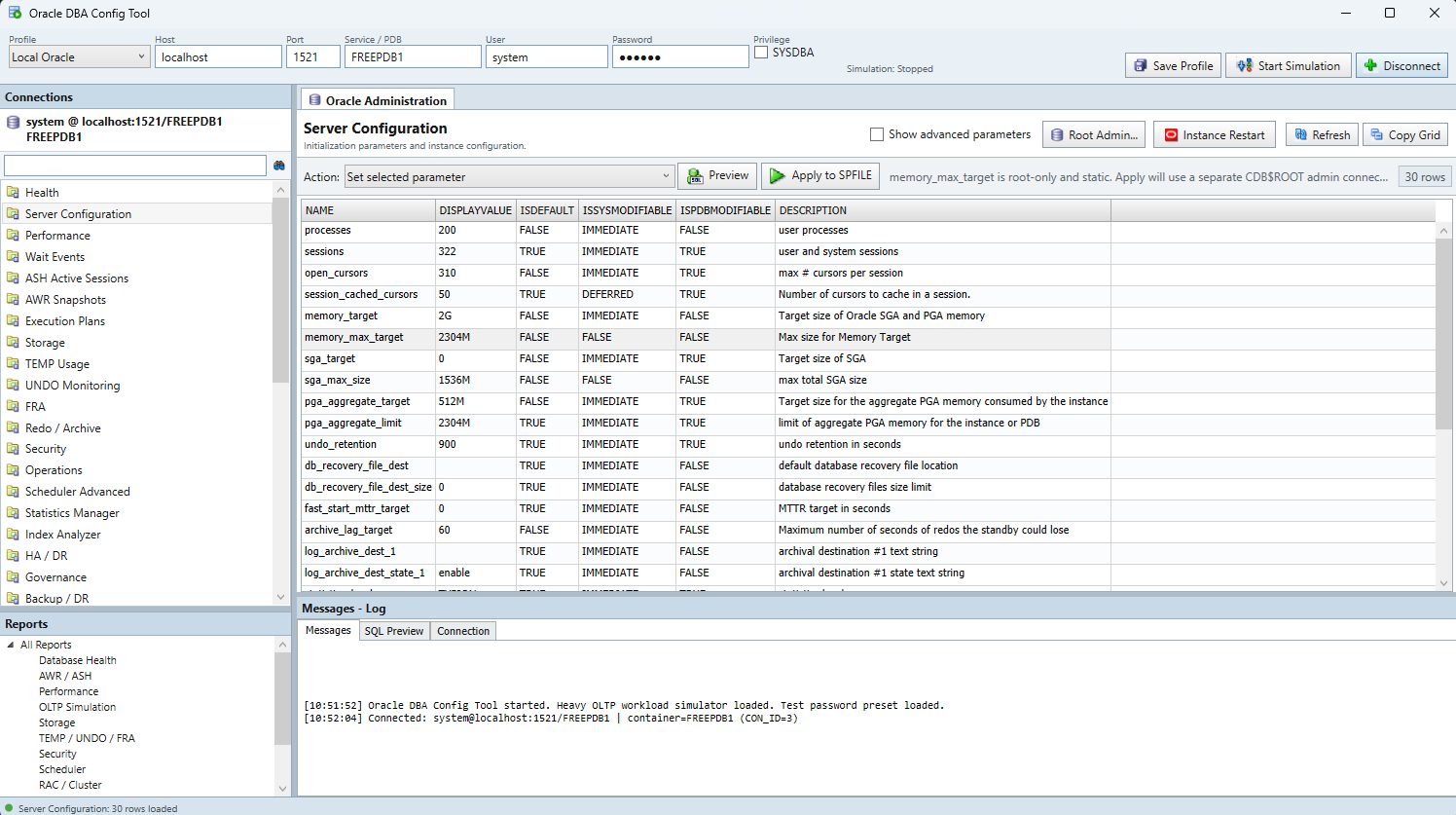Viewport: 1456px width, 815px height.
Task: Open the Profile dropdown Local Oracle
Action: coord(79,57)
